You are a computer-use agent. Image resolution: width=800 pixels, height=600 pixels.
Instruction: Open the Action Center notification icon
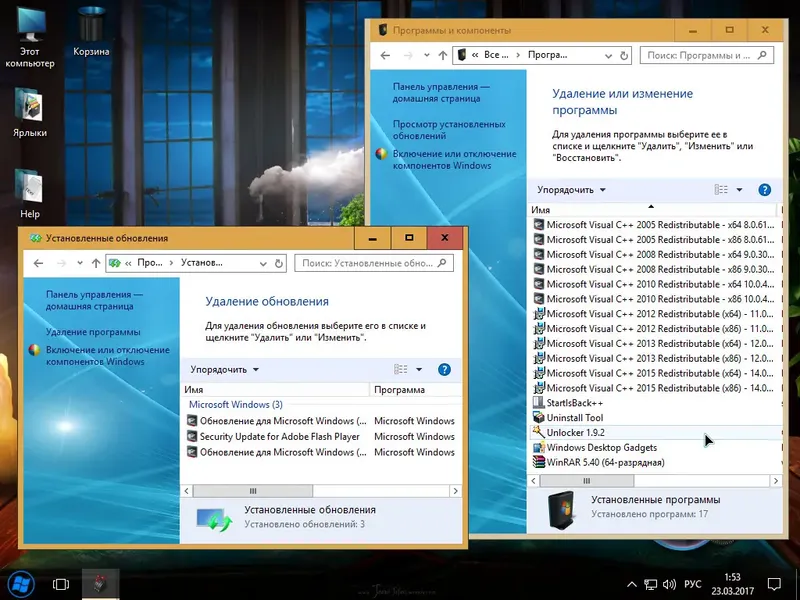pos(774,584)
